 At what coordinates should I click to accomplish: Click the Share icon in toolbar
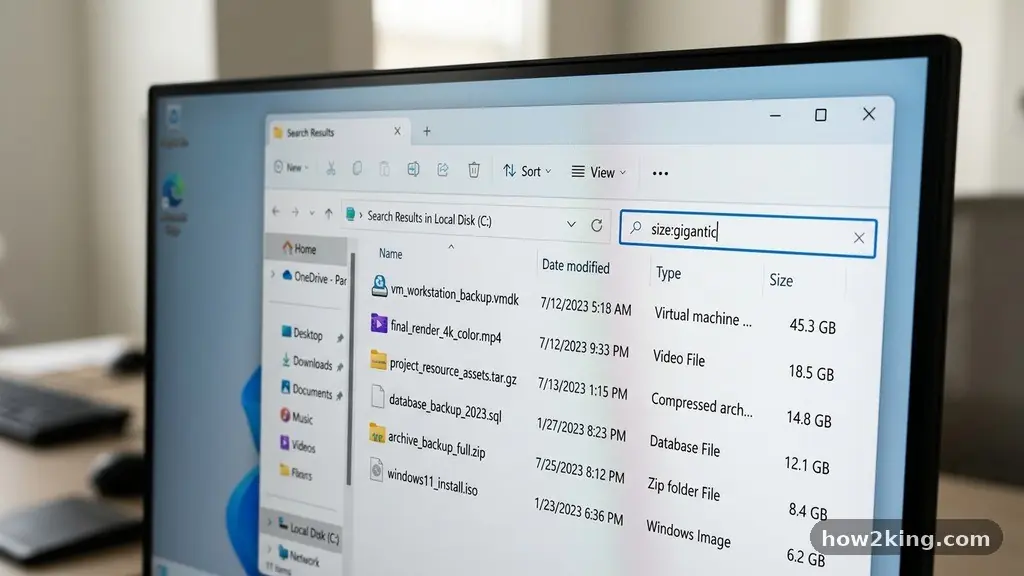443,170
